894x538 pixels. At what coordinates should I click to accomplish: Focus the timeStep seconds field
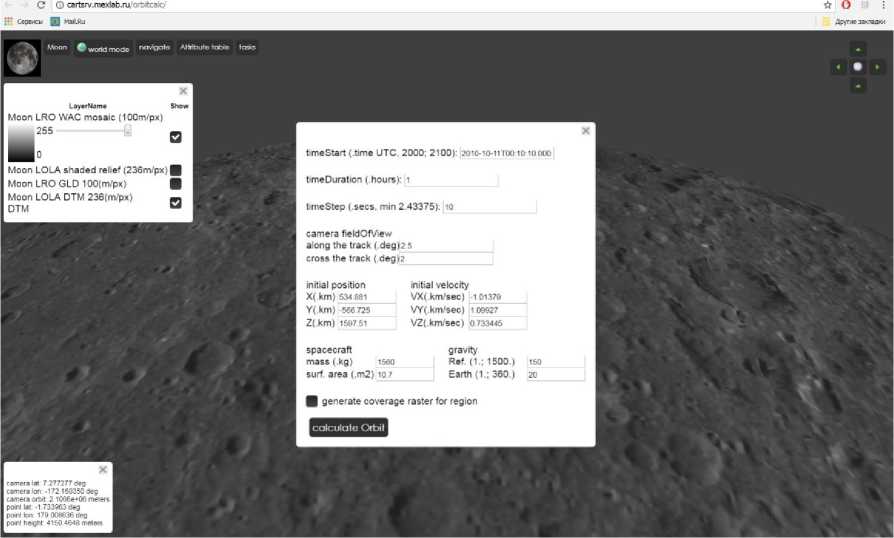[x=490, y=207]
